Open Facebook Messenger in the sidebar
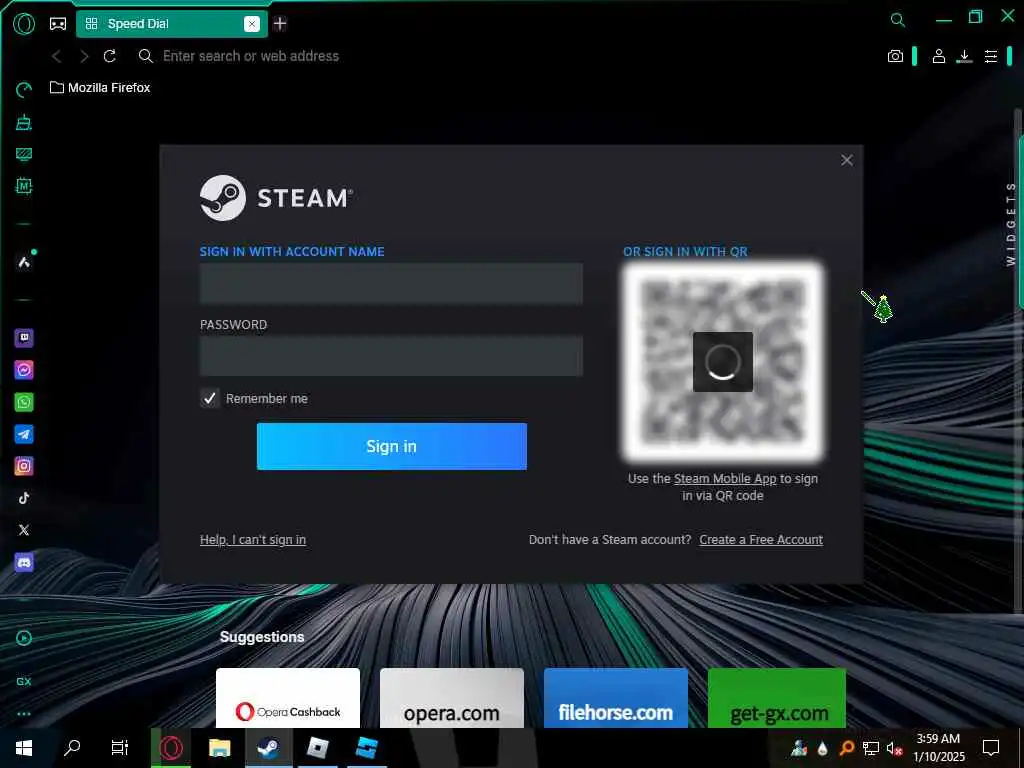Viewport: 1024px width, 768px height. 24,370
